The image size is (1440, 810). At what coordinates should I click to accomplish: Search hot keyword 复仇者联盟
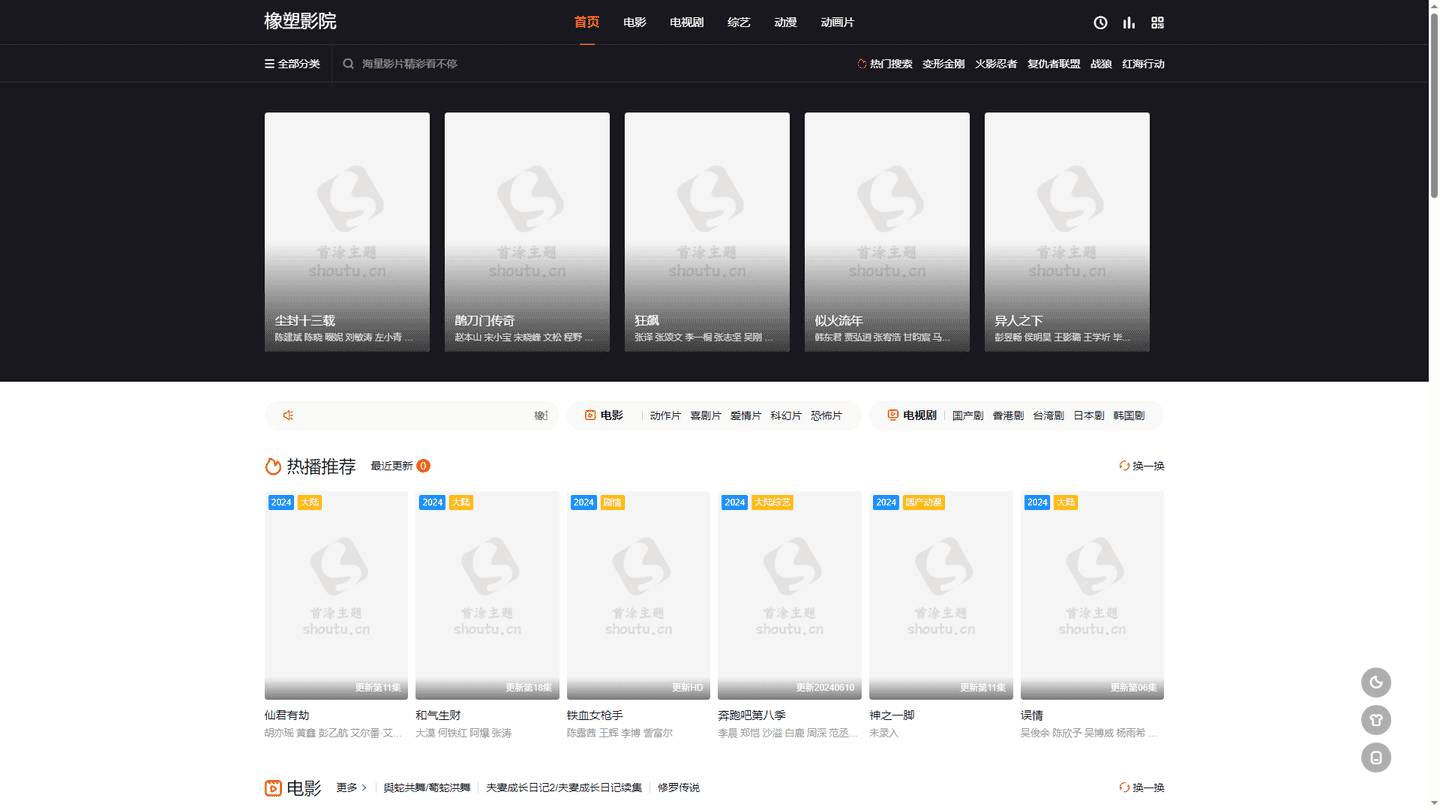tap(1054, 63)
